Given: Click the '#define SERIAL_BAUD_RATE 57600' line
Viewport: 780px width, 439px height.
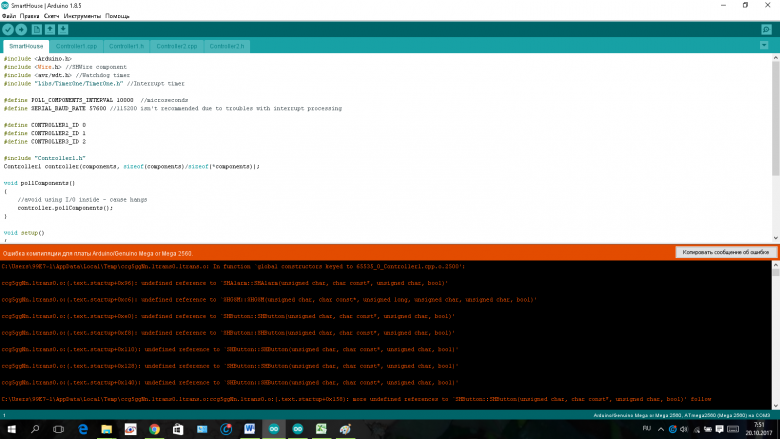Looking at the screenshot, I should [x=173, y=108].
